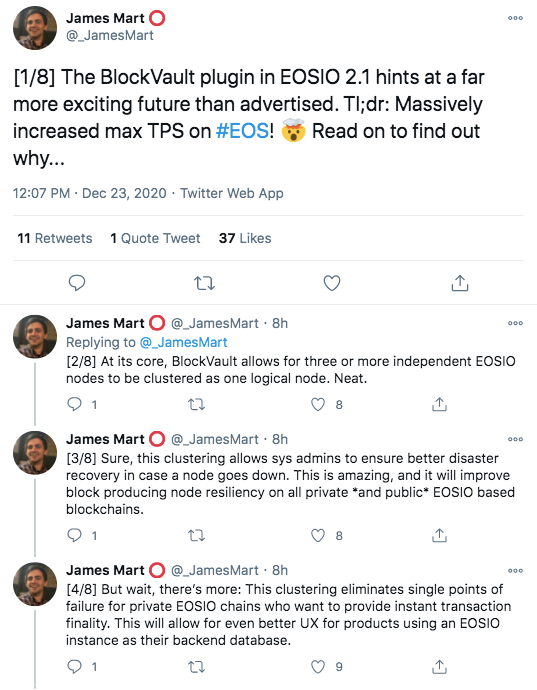The image size is (537, 690).
Task: Open the @_JamesMart link after Replying to
Action: click(x=183, y=342)
